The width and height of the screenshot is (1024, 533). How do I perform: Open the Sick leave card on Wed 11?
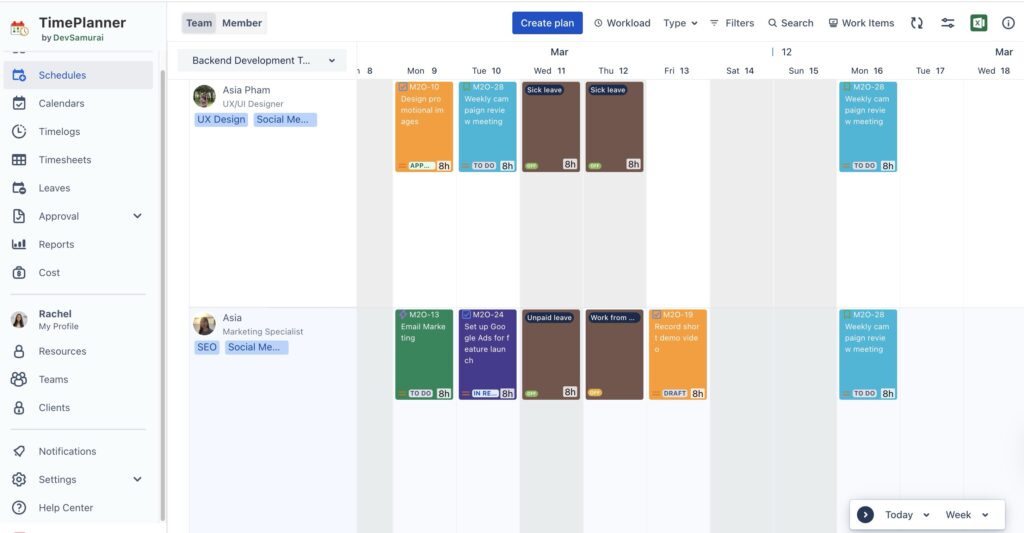pyautogui.click(x=551, y=127)
